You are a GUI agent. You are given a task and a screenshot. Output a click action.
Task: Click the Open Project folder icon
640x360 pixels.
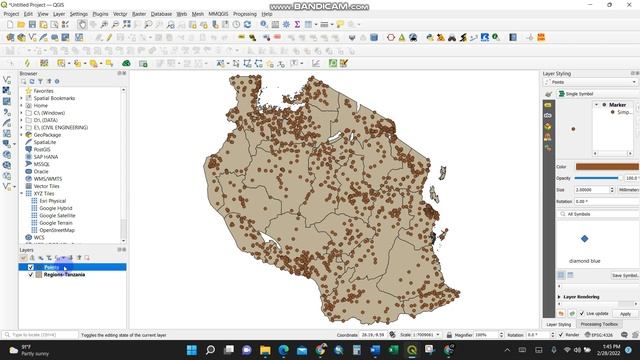21,24
